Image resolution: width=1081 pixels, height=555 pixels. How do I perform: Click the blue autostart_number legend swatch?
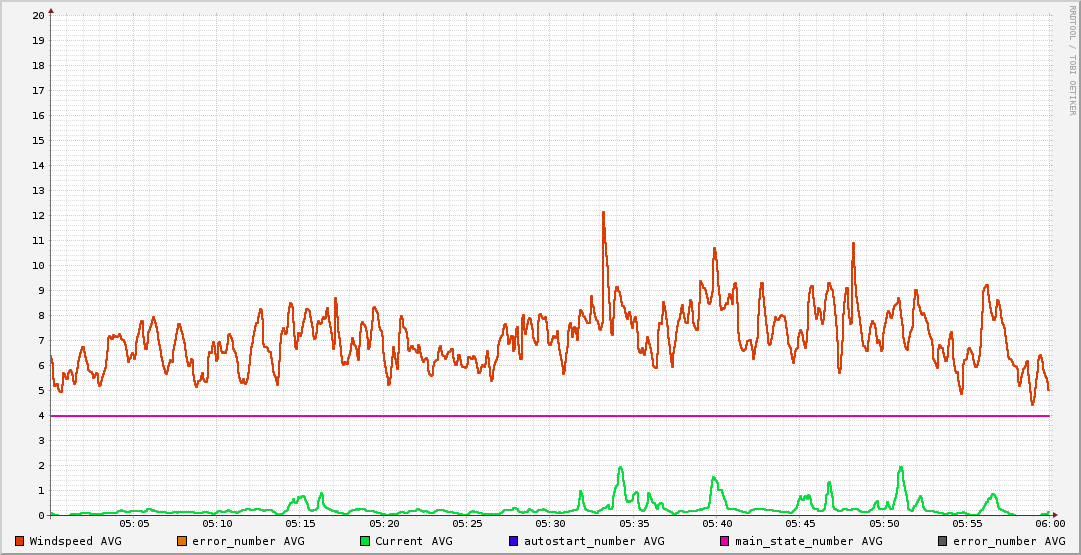(513, 541)
